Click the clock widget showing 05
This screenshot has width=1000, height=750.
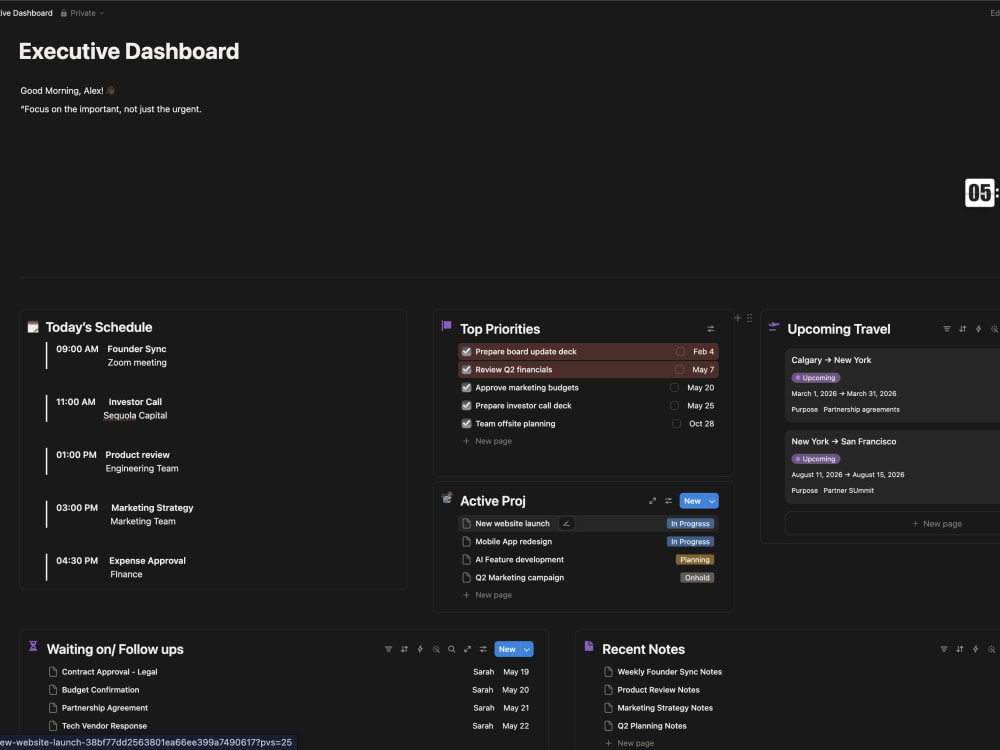pos(980,193)
